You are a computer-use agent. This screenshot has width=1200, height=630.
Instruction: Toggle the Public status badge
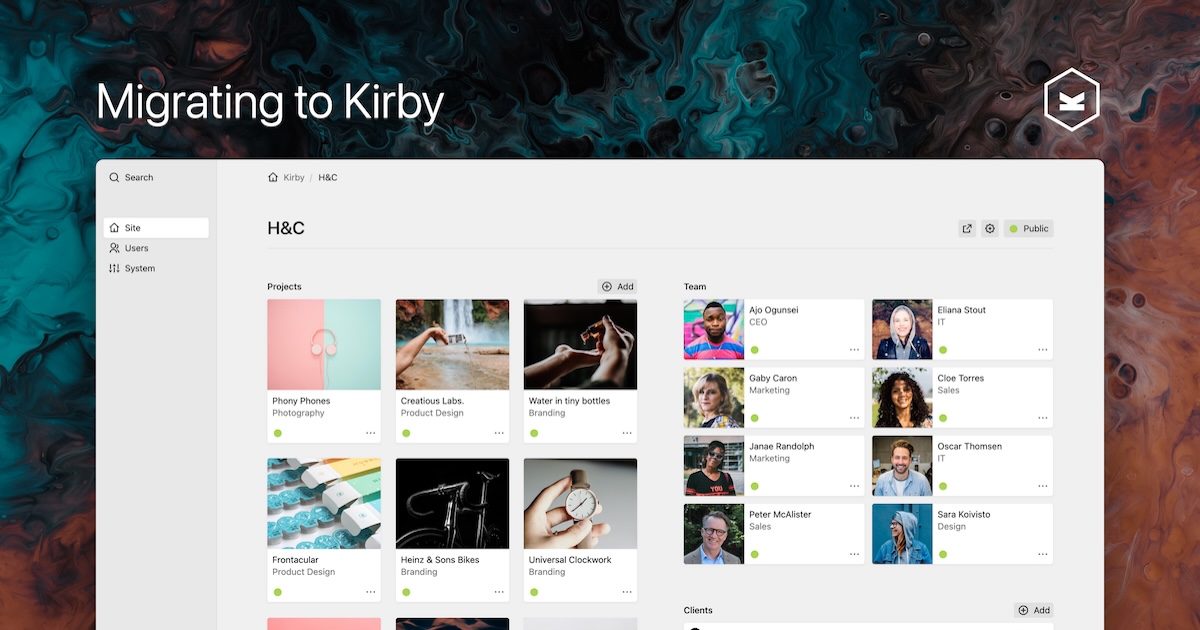point(1028,228)
